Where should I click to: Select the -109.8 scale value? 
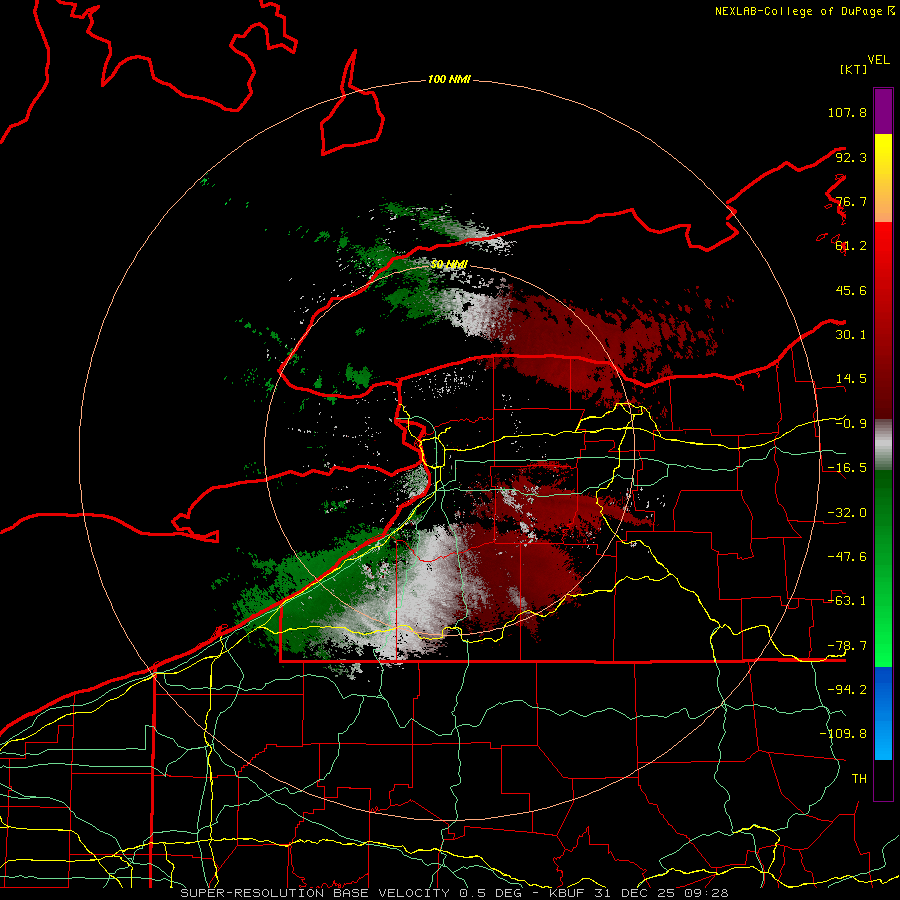843,734
